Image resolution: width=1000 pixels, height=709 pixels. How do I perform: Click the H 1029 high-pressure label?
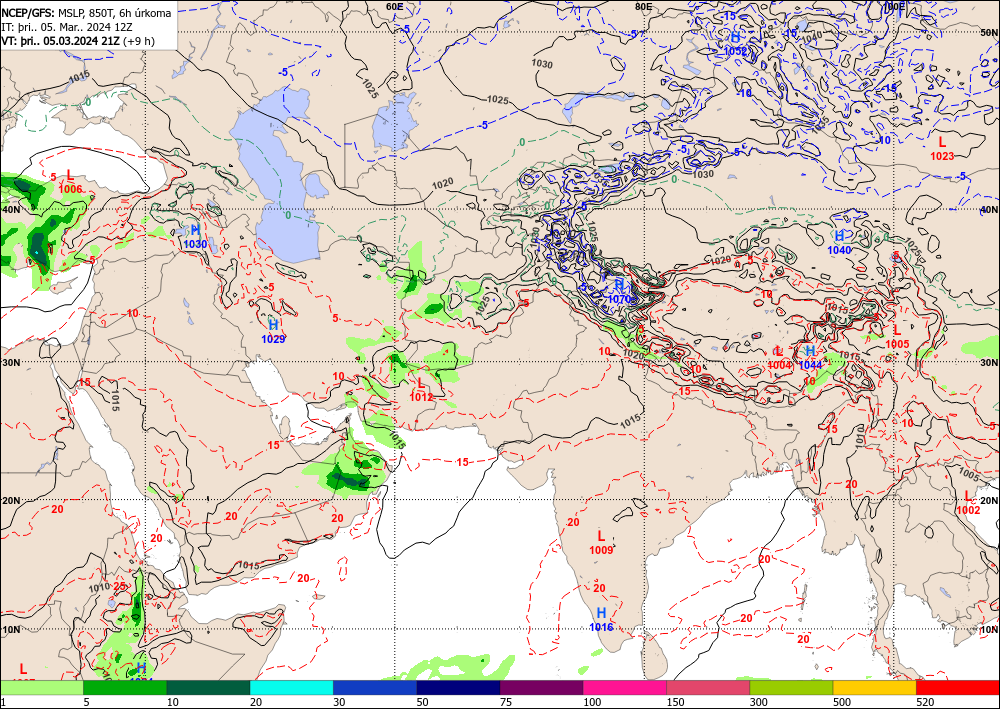(x=273, y=332)
